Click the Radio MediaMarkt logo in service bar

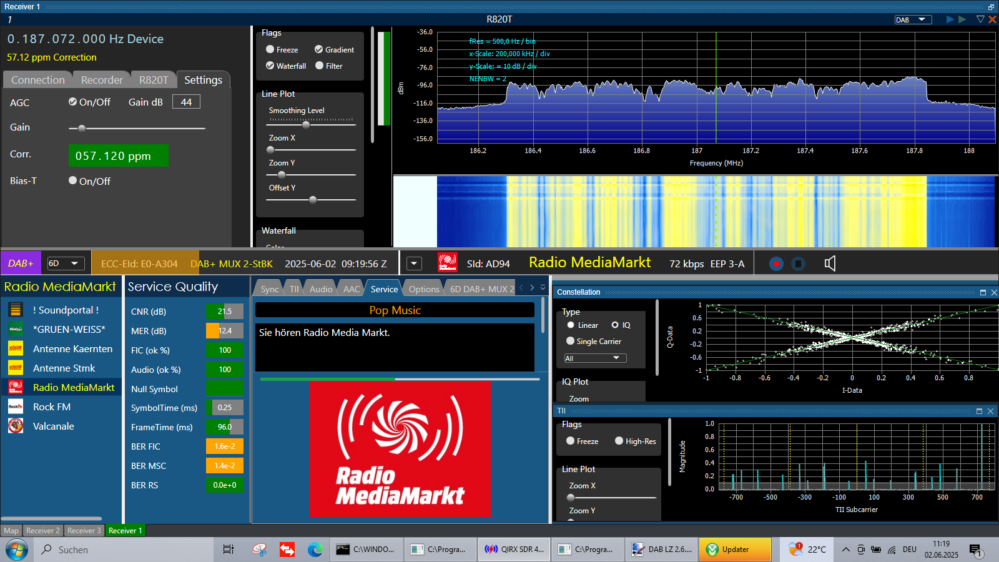[x=447, y=263]
